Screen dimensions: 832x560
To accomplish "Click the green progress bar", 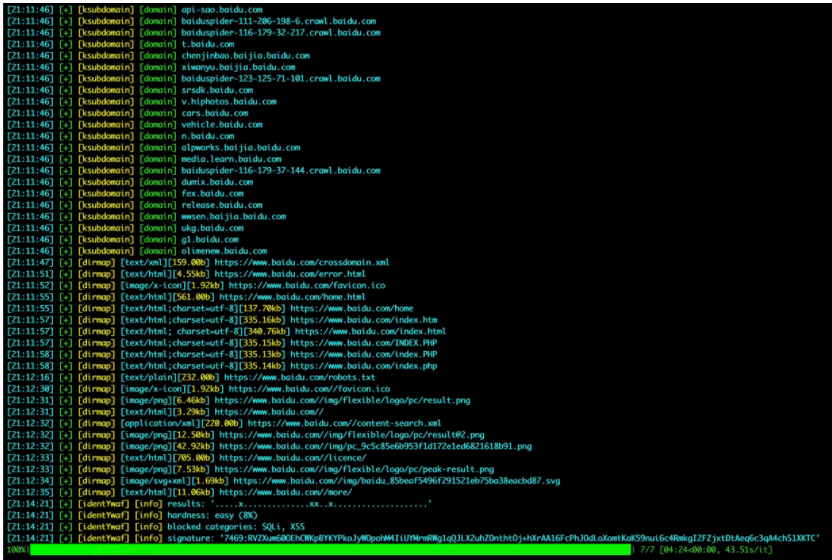I will (331, 550).
